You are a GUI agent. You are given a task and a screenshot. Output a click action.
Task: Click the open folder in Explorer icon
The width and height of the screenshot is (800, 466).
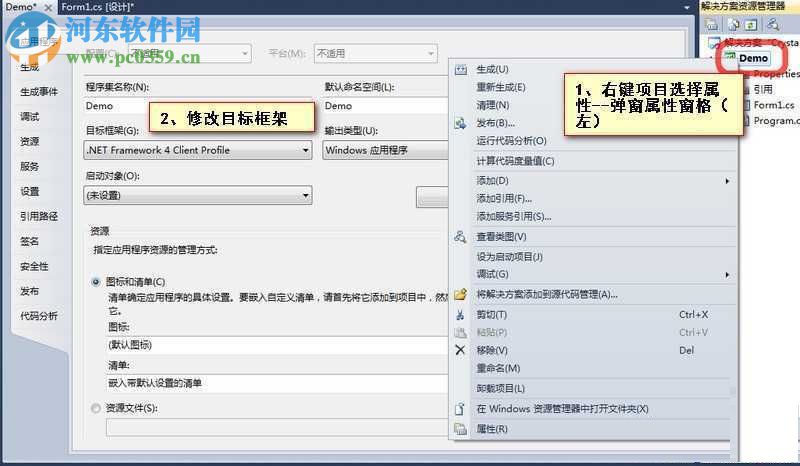pos(460,409)
